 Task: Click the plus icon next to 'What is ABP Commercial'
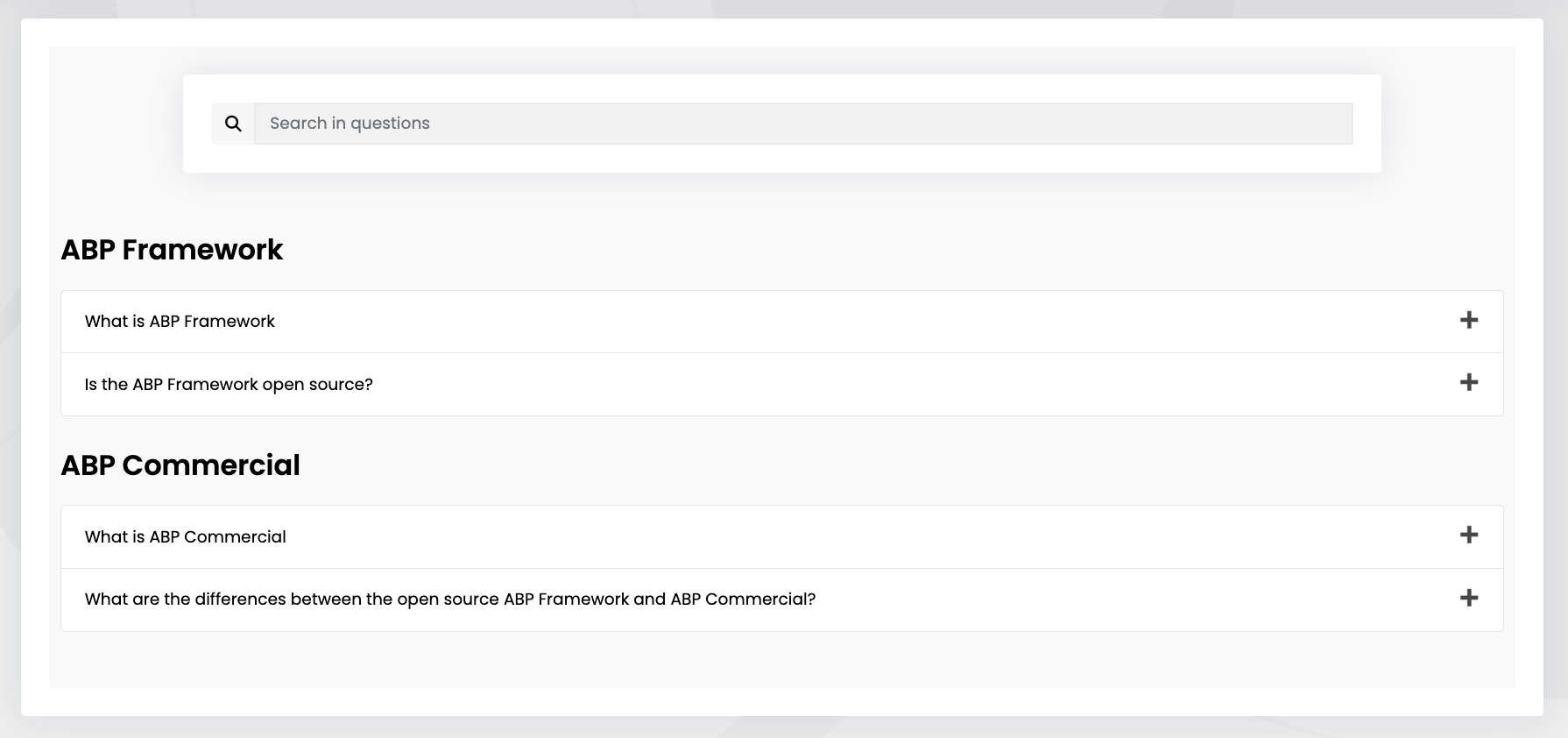(x=1468, y=535)
